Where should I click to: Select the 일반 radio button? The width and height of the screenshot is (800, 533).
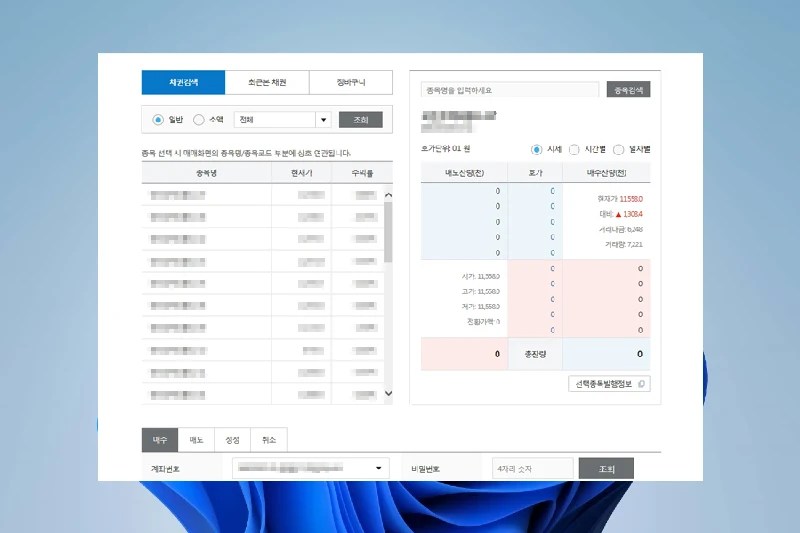(x=158, y=120)
